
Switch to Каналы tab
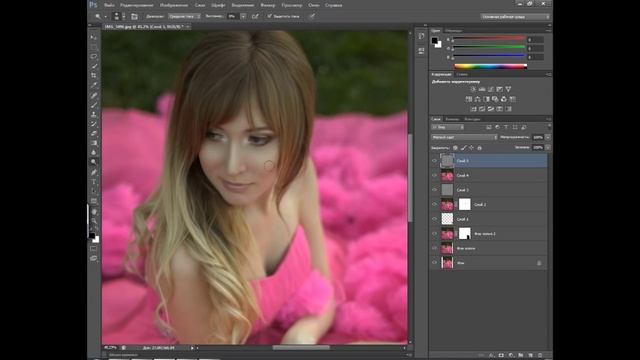pos(452,119)
